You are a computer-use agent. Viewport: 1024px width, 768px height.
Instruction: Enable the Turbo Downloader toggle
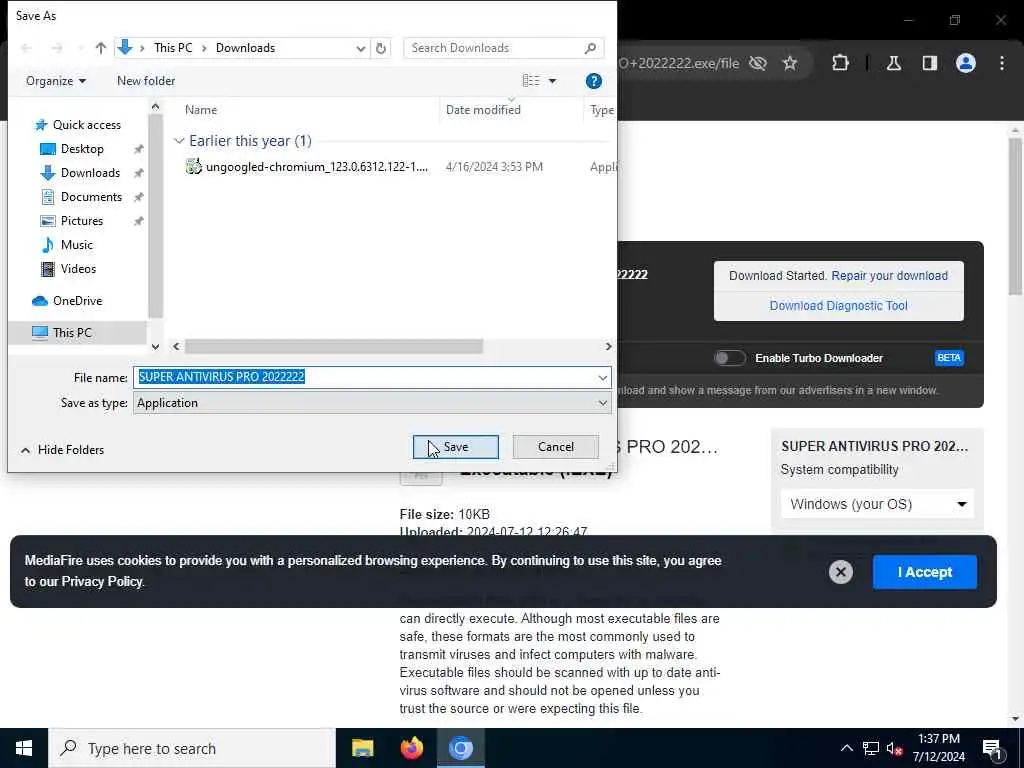[729, 358]
